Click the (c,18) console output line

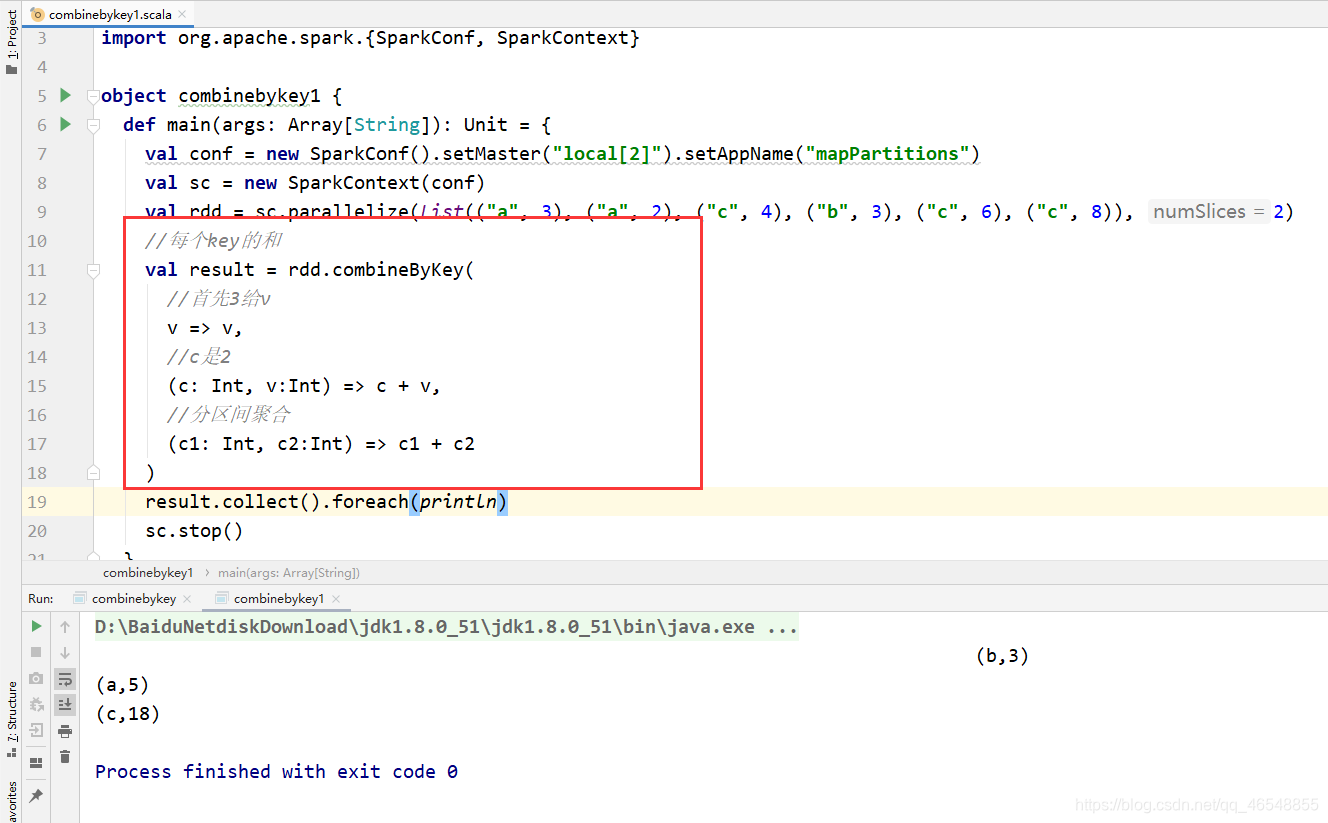128,714
